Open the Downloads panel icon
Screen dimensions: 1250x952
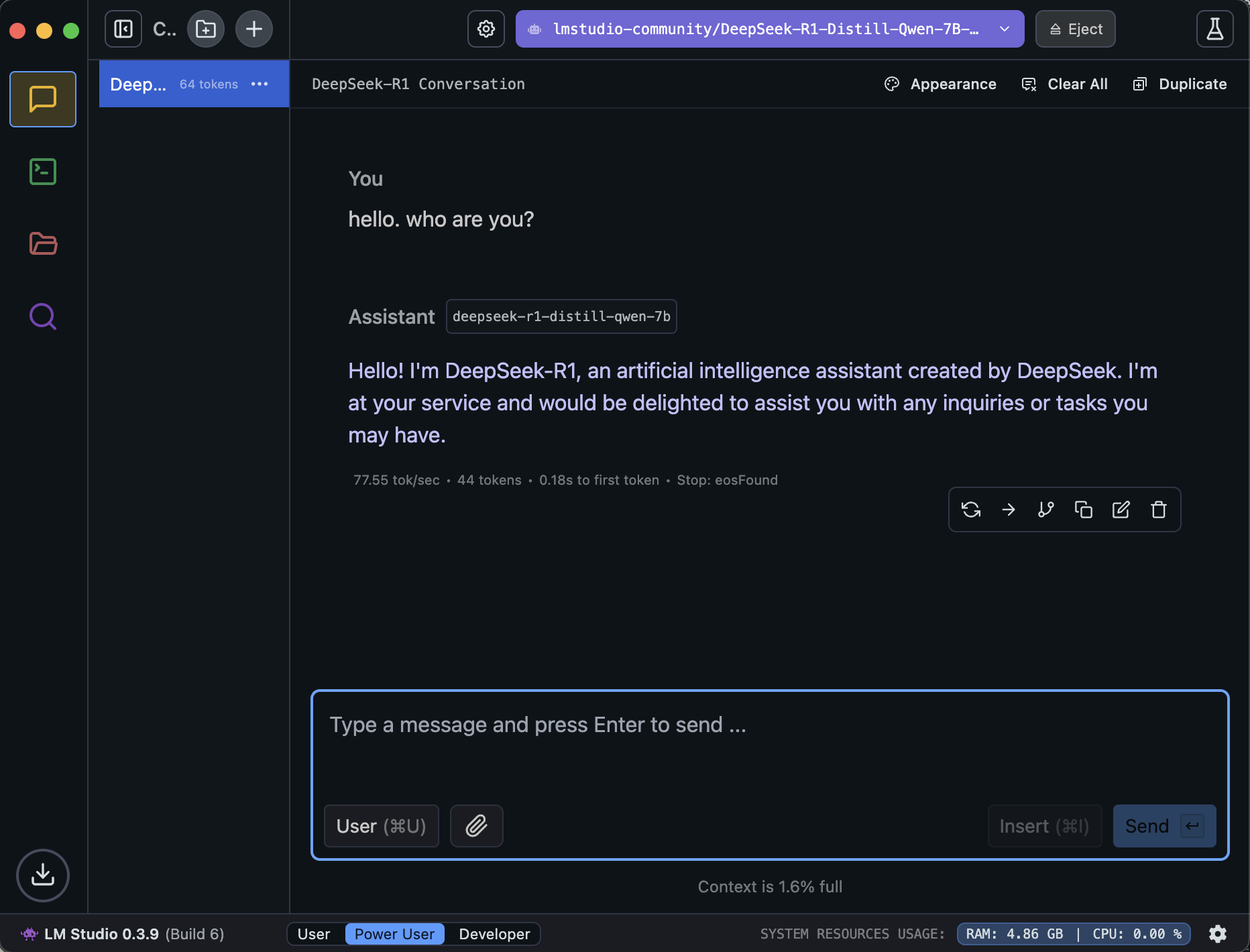pos(43,875)
